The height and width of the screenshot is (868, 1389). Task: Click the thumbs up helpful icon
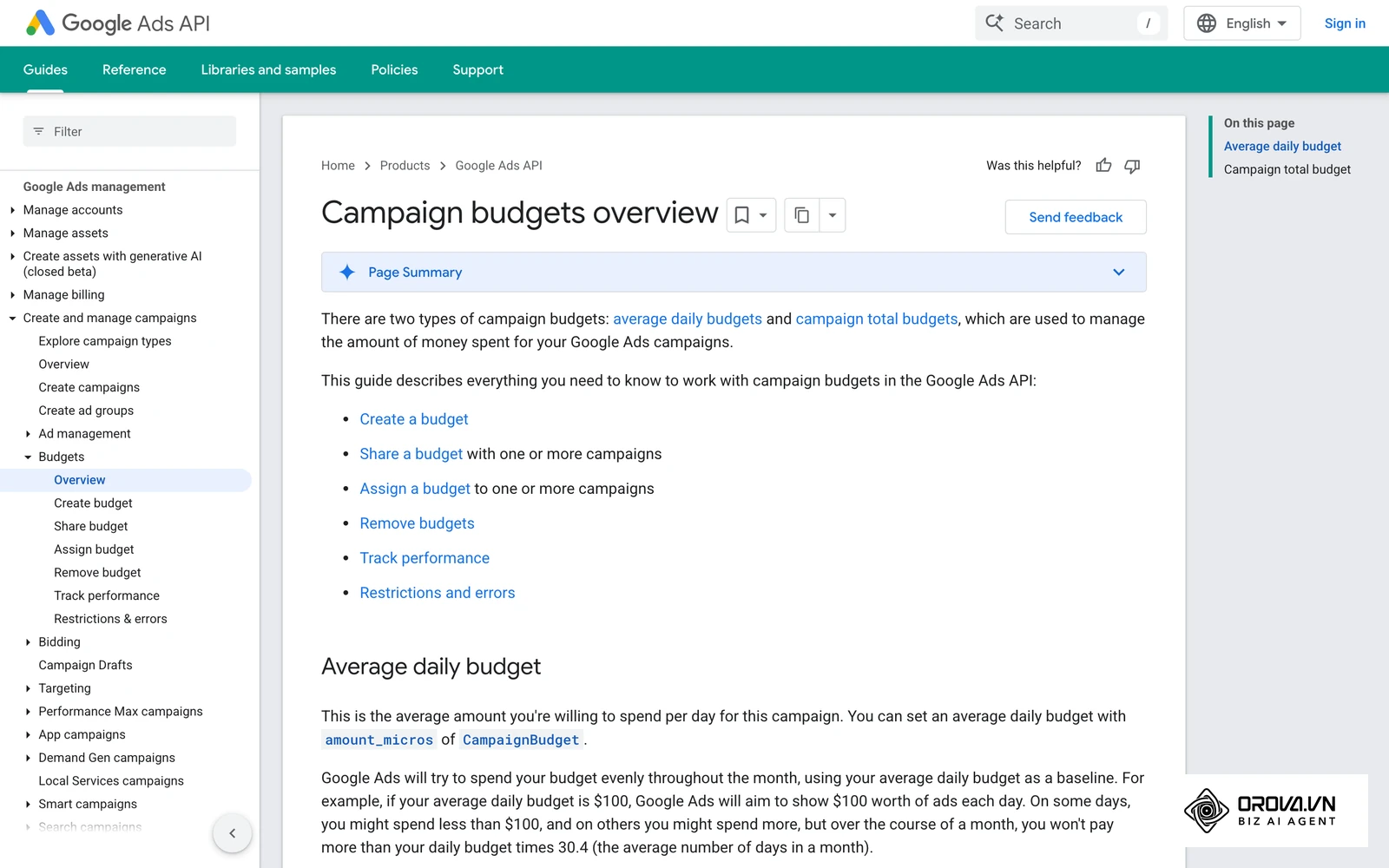[1103, 165]
